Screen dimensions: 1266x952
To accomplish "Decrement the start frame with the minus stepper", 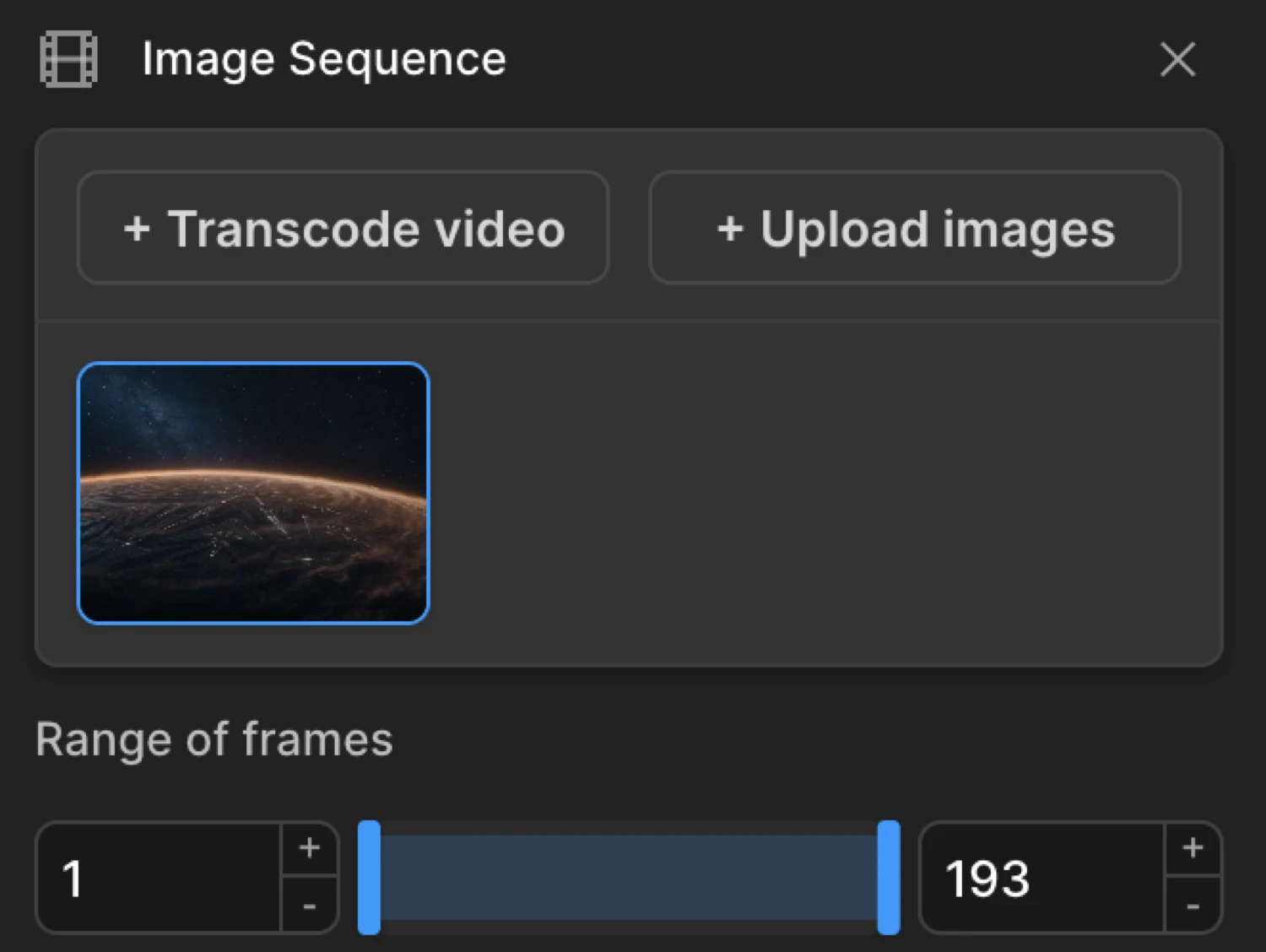I will (x=309, y=907).
